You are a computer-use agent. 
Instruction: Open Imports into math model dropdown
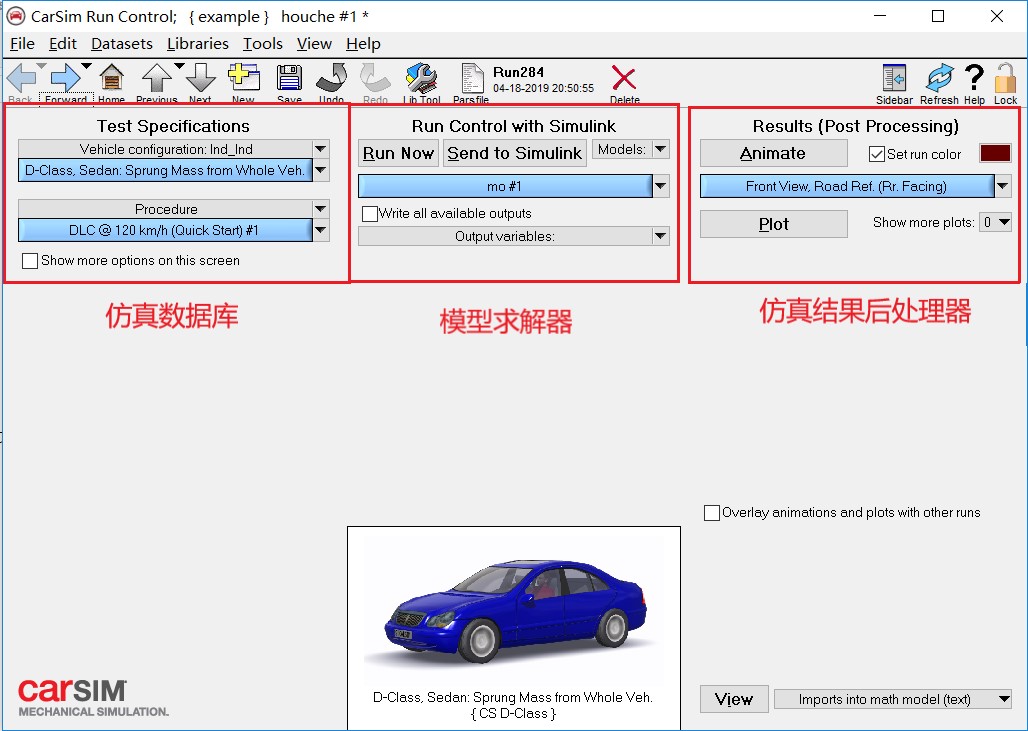pyautogui.click(x=892, y=700)
